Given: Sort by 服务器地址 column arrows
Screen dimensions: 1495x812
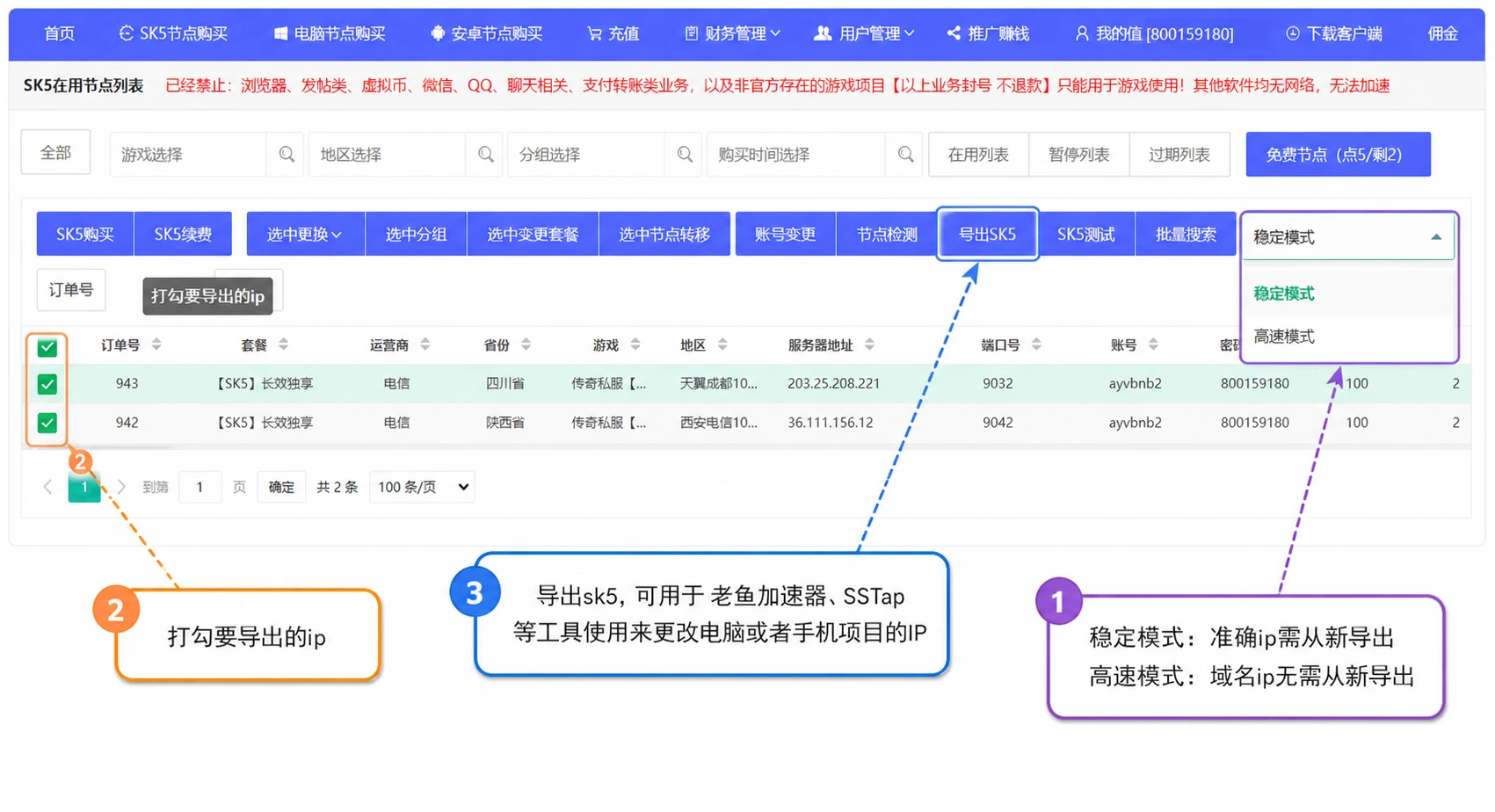Looking at the screenshot, I should tap(869, 344).
